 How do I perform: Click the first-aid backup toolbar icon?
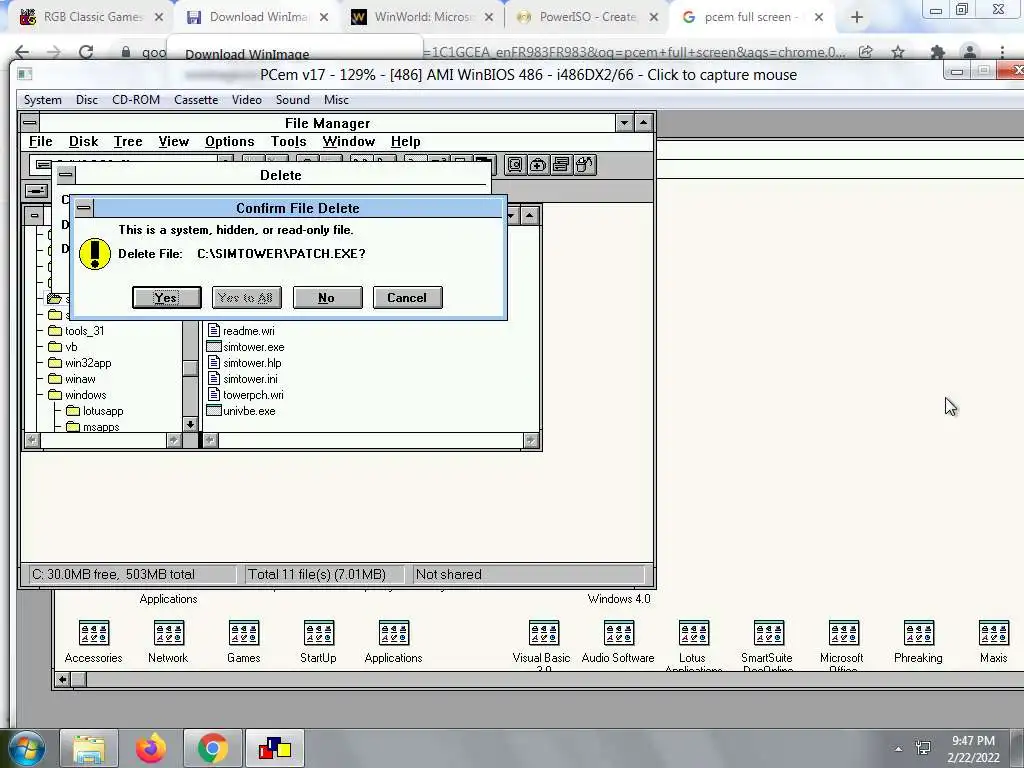538,165
